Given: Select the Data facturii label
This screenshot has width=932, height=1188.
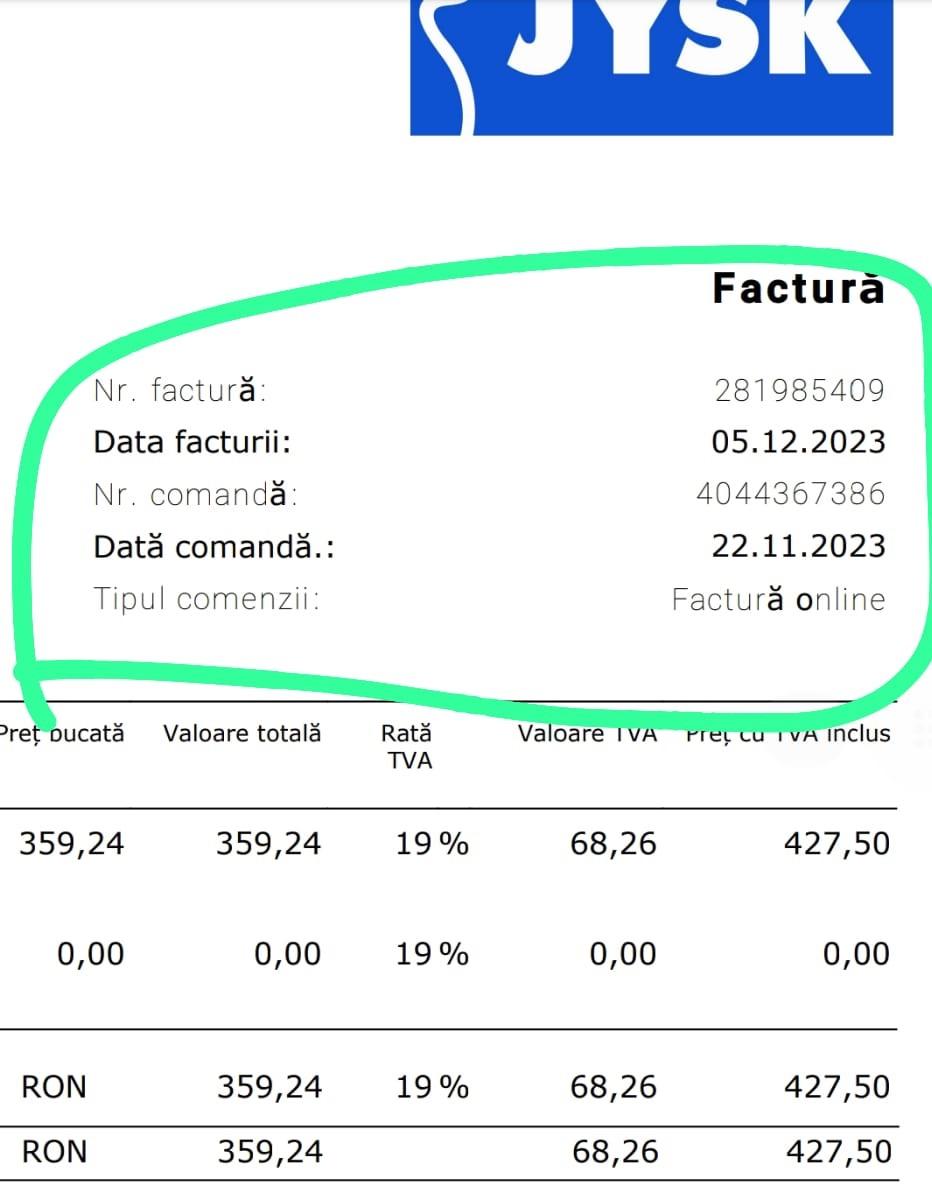Looking at the screenshot, I should point(192,442).
